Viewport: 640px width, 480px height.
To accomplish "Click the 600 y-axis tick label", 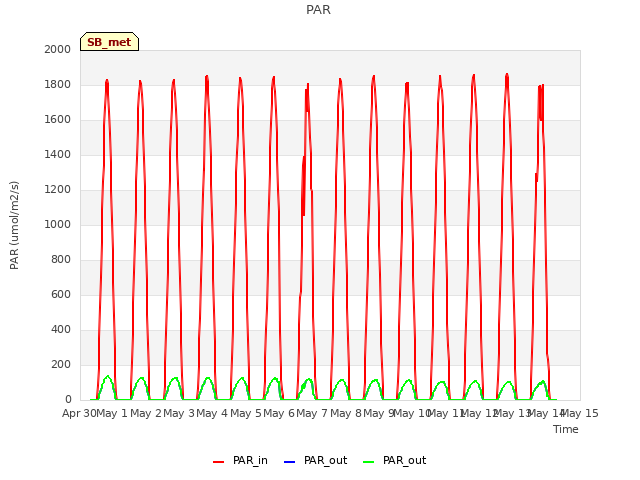I will (61, 294).
